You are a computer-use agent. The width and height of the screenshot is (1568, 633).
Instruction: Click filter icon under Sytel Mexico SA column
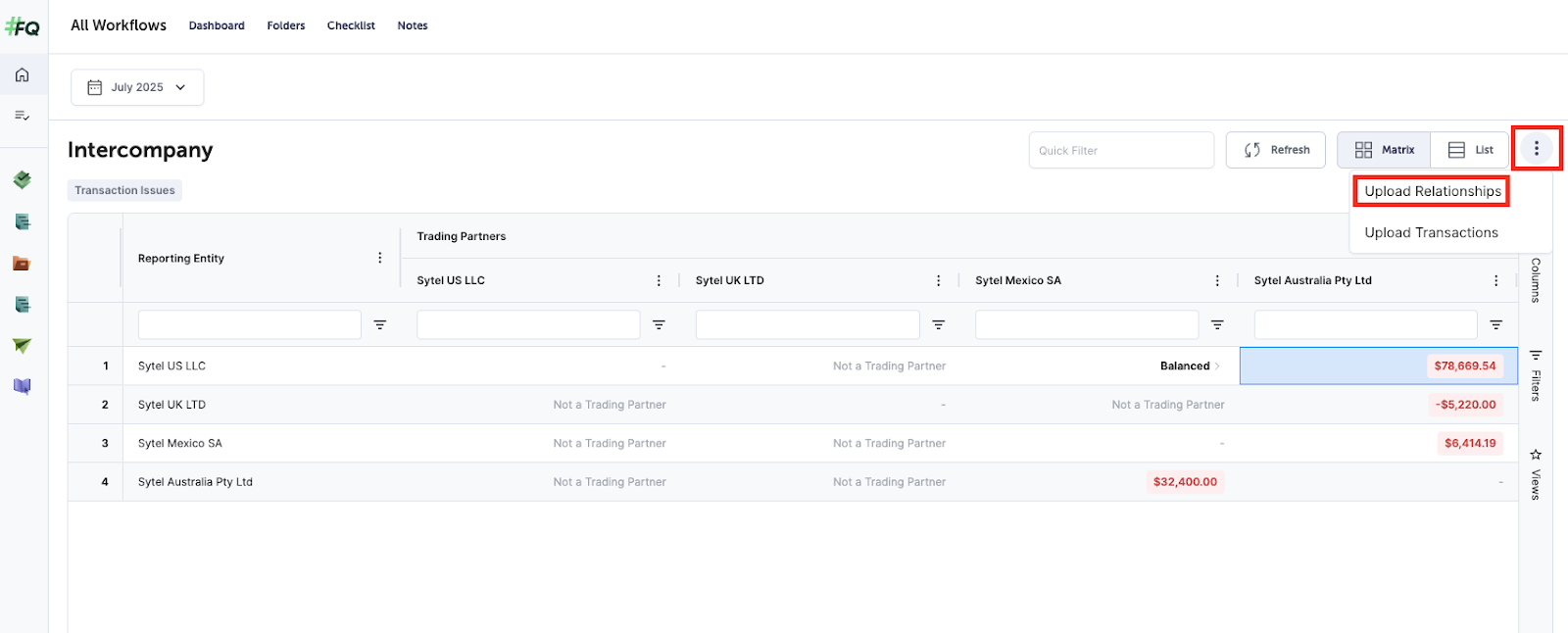pos(1217,325)
